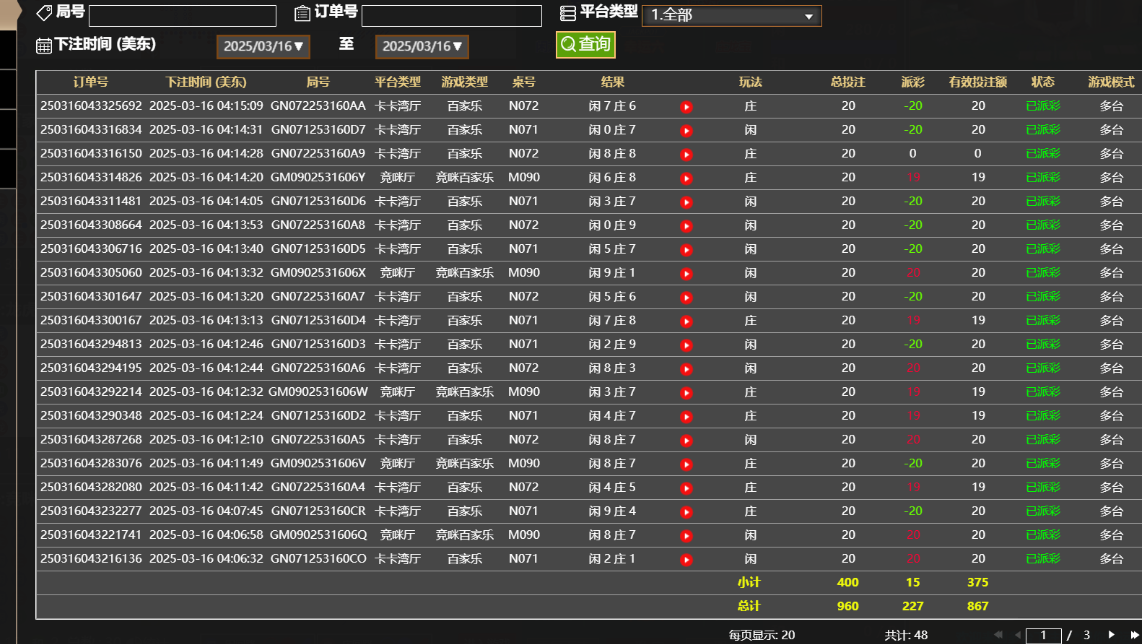Click the magnifier icon inside 查询 button
Viewport: 1142px width, 644px height.
click(x=567, y=44)
